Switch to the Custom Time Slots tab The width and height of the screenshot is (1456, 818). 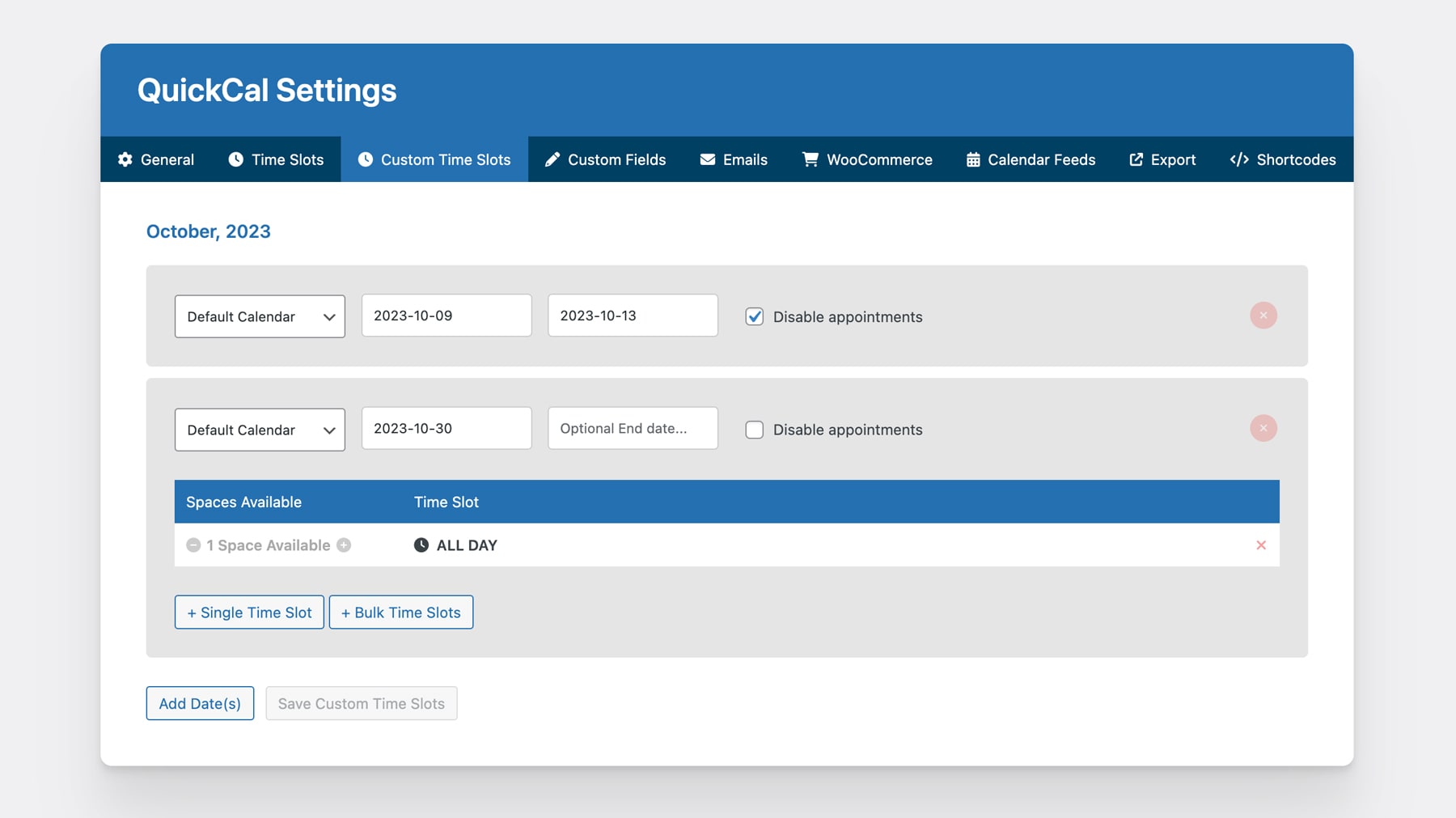[434, 159]
